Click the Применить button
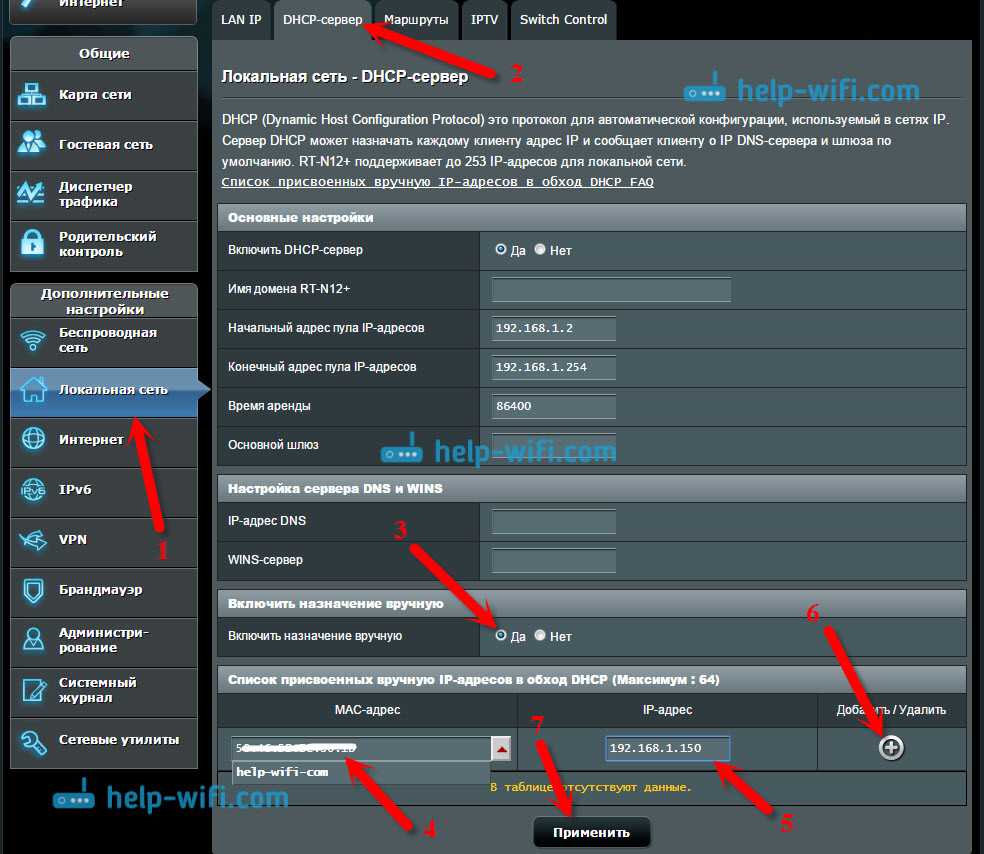Image resolution: width=984 pixels, height=854 pixels. pos(591,832)
